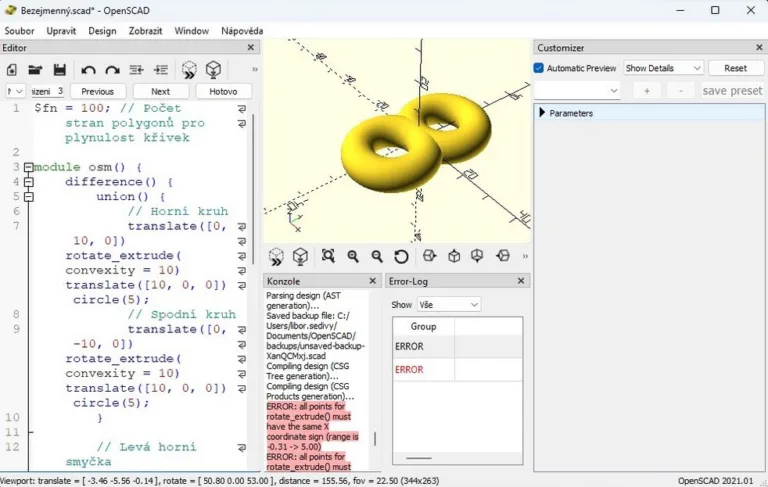
Task: Click the Next search button
Action: tap(161, 91)
